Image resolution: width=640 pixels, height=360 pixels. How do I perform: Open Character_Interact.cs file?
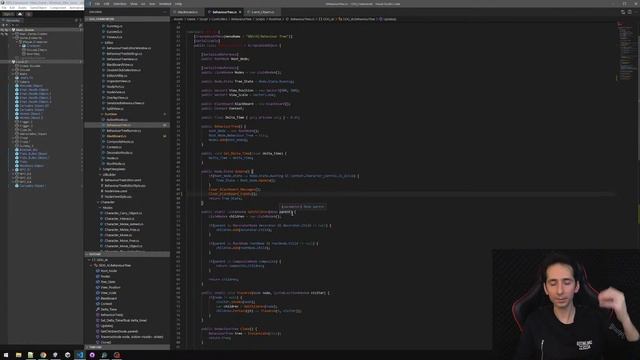point(119,219)
